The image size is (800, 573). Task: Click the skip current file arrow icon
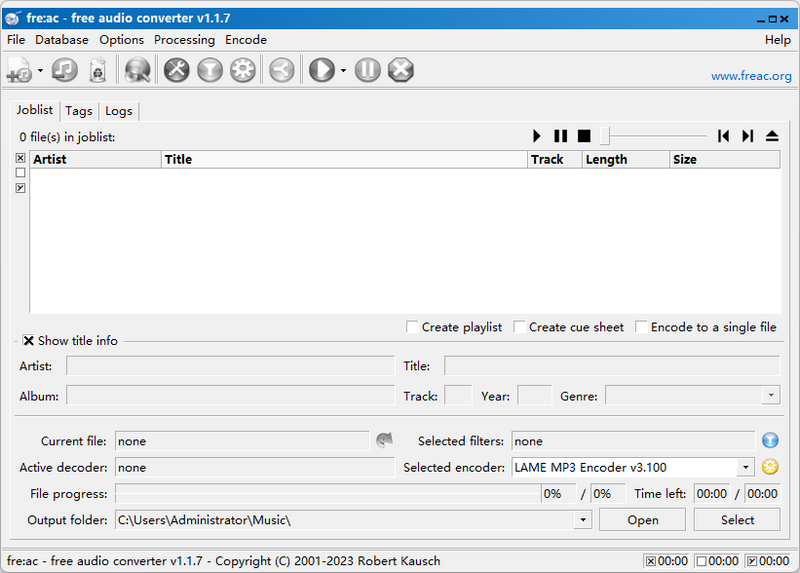pyautogui.click(x=384, y=440)
